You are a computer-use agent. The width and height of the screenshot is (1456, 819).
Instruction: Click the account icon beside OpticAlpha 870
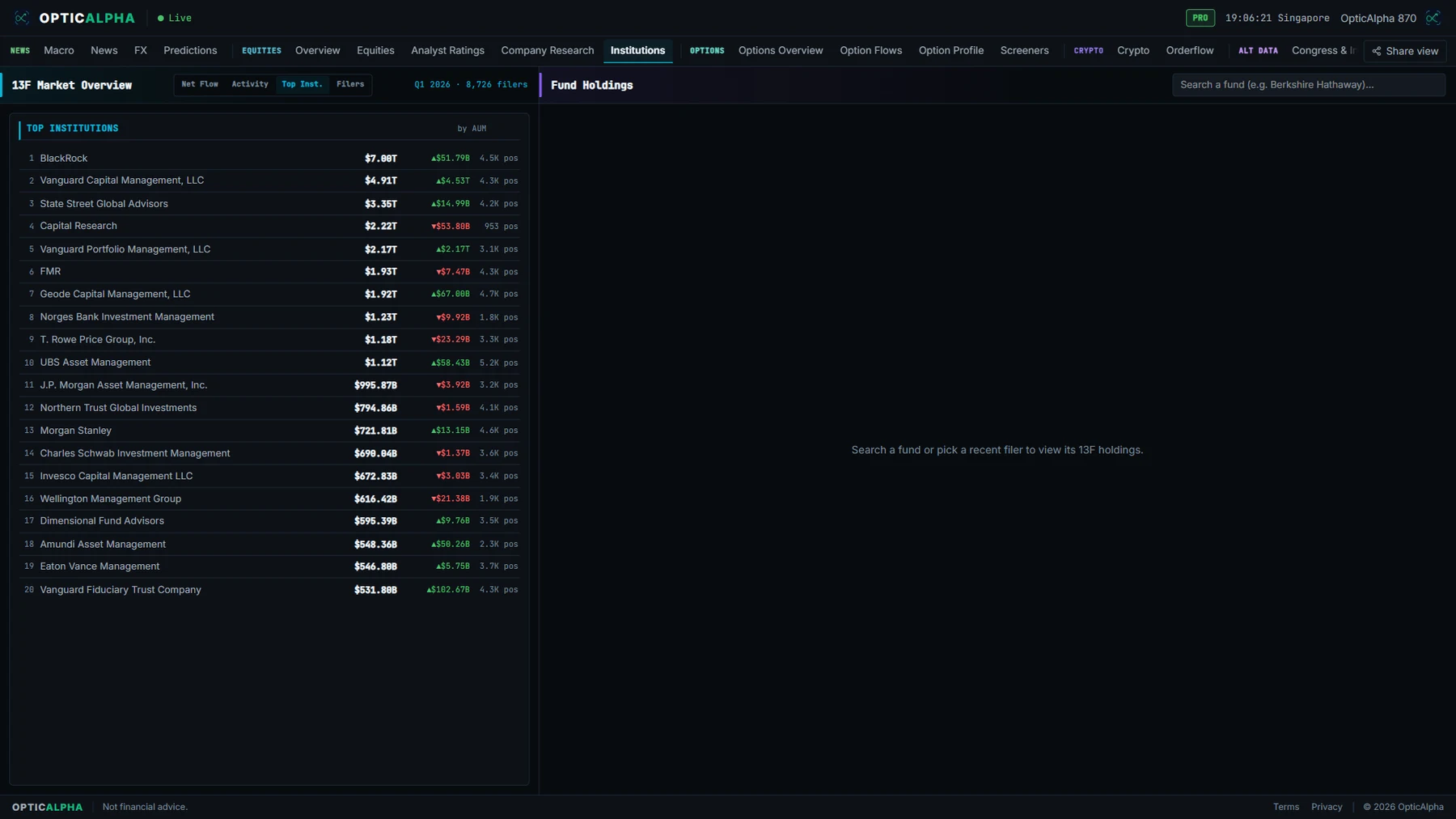pyautogui.click(x=1433, y=18)
